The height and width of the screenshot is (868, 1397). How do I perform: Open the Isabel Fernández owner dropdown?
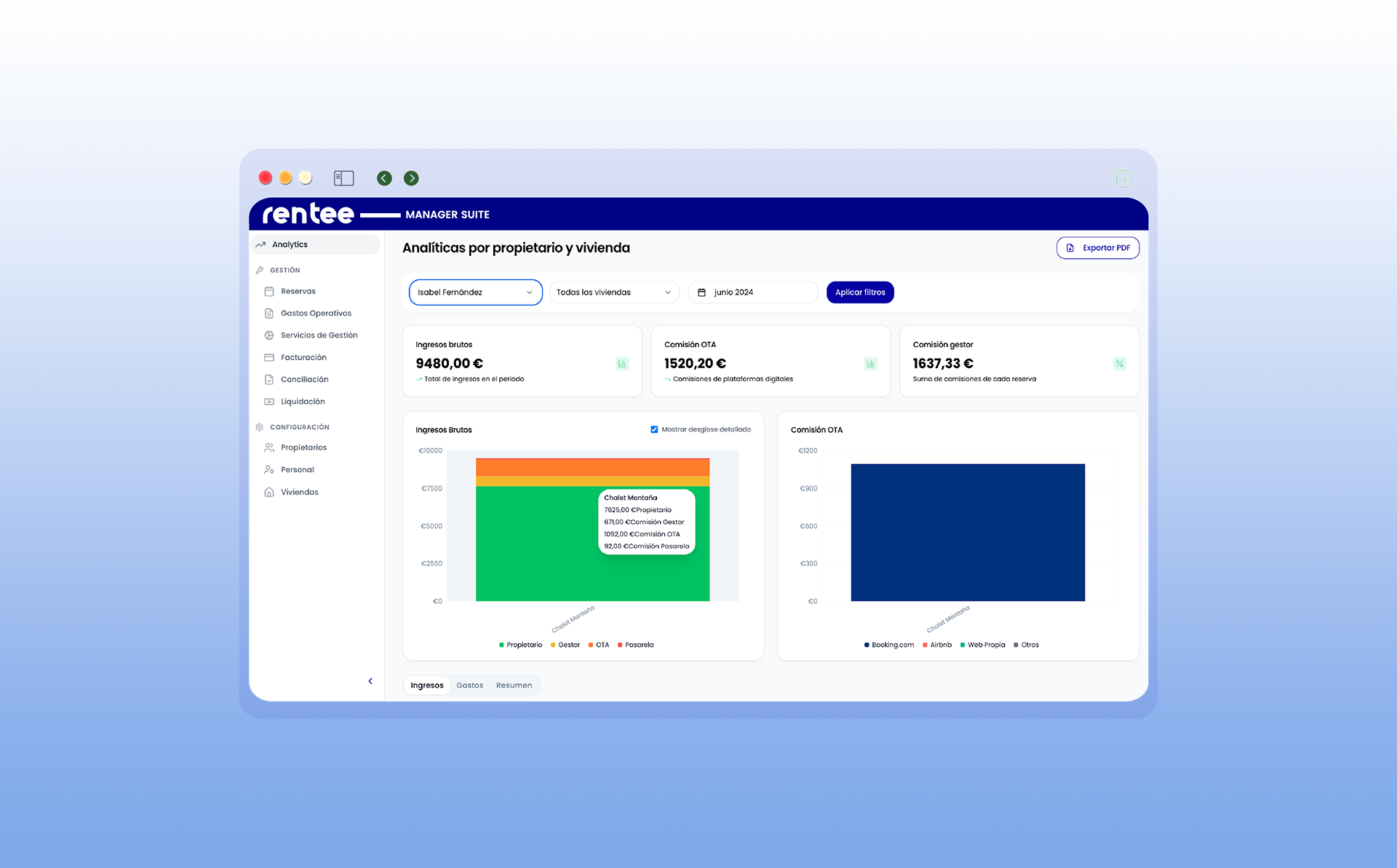coord(475,292)
